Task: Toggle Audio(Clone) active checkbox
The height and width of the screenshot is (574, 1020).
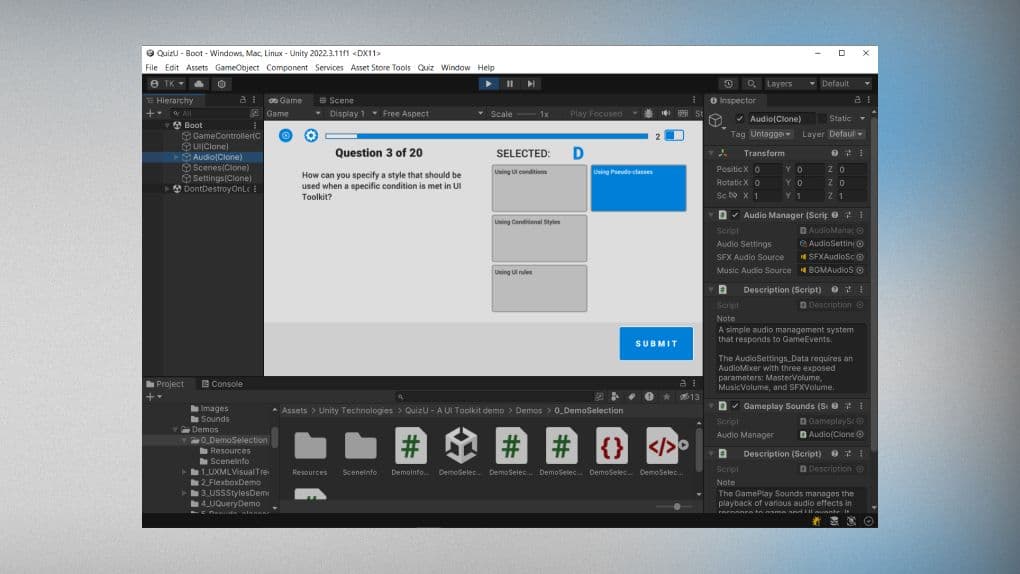Action: click(740, 119)
